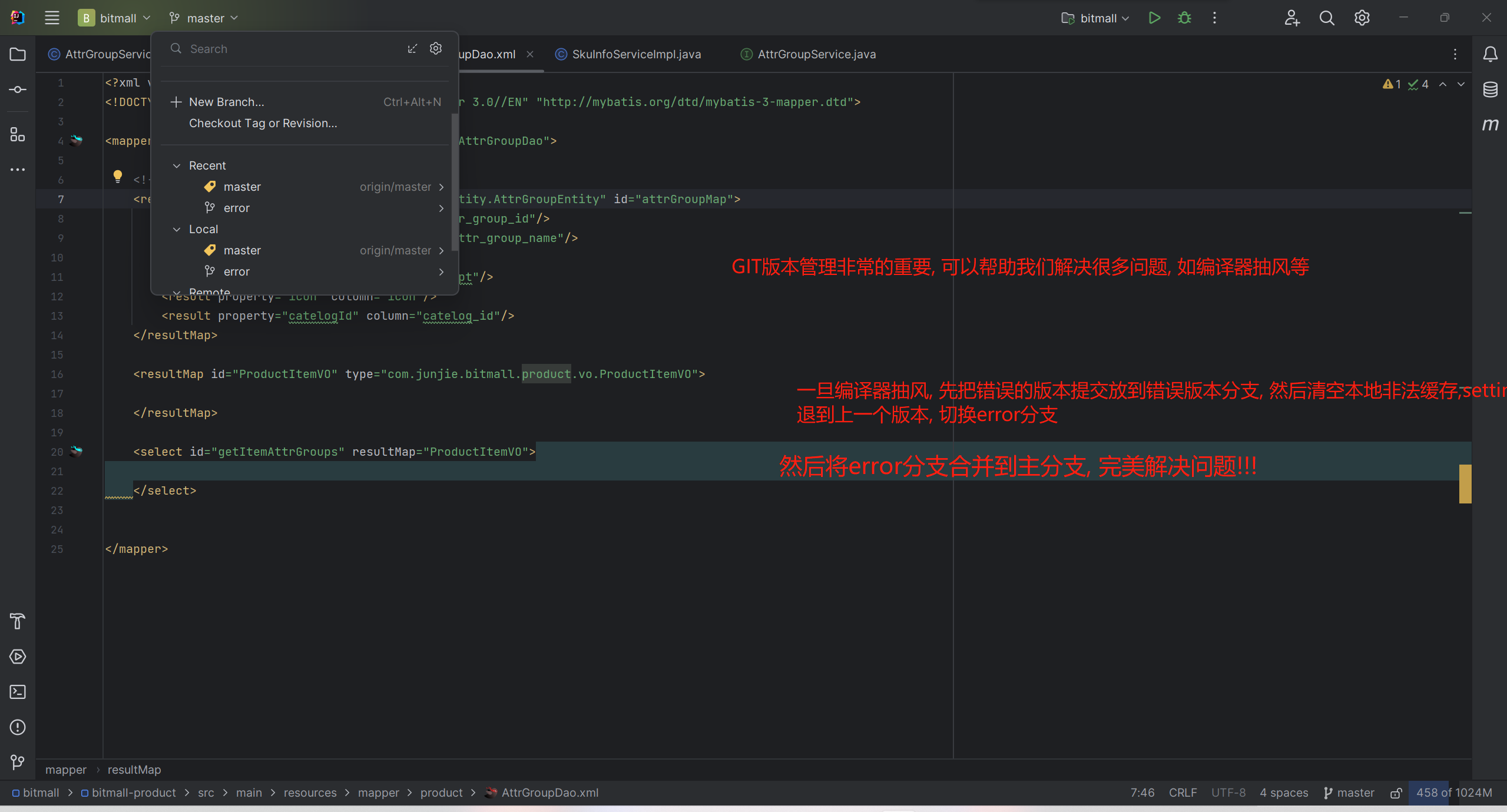Expand submenu for Recent master branch

click(x=441, y=187)
